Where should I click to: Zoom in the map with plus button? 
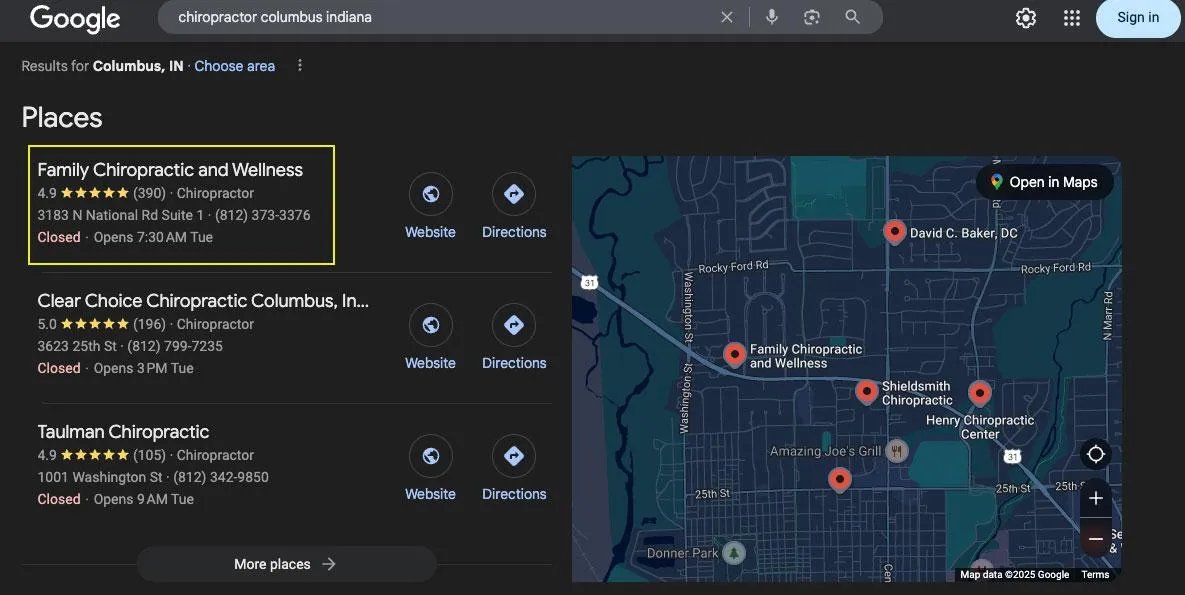pos(1096,498)
